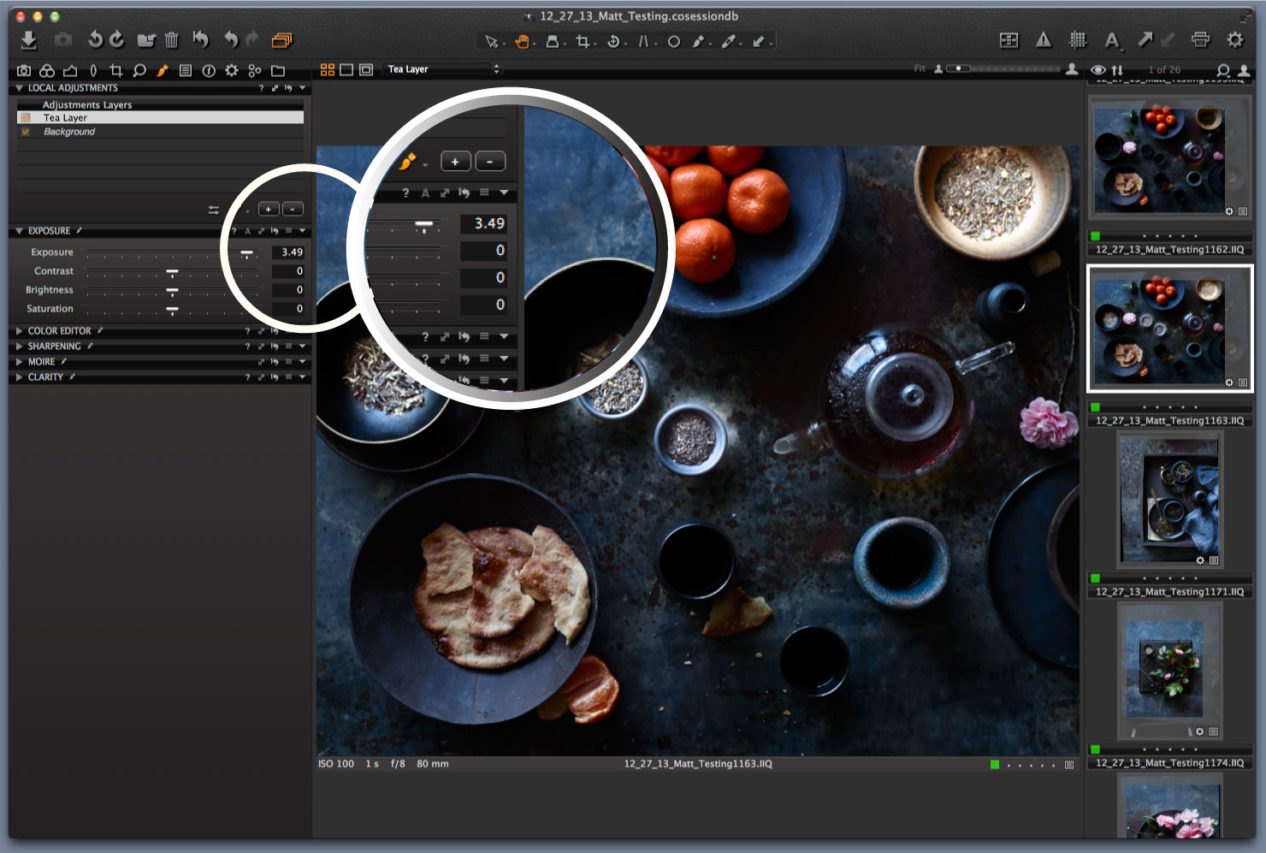Open the Exposure warning overlay icon

pos(1043,40)
